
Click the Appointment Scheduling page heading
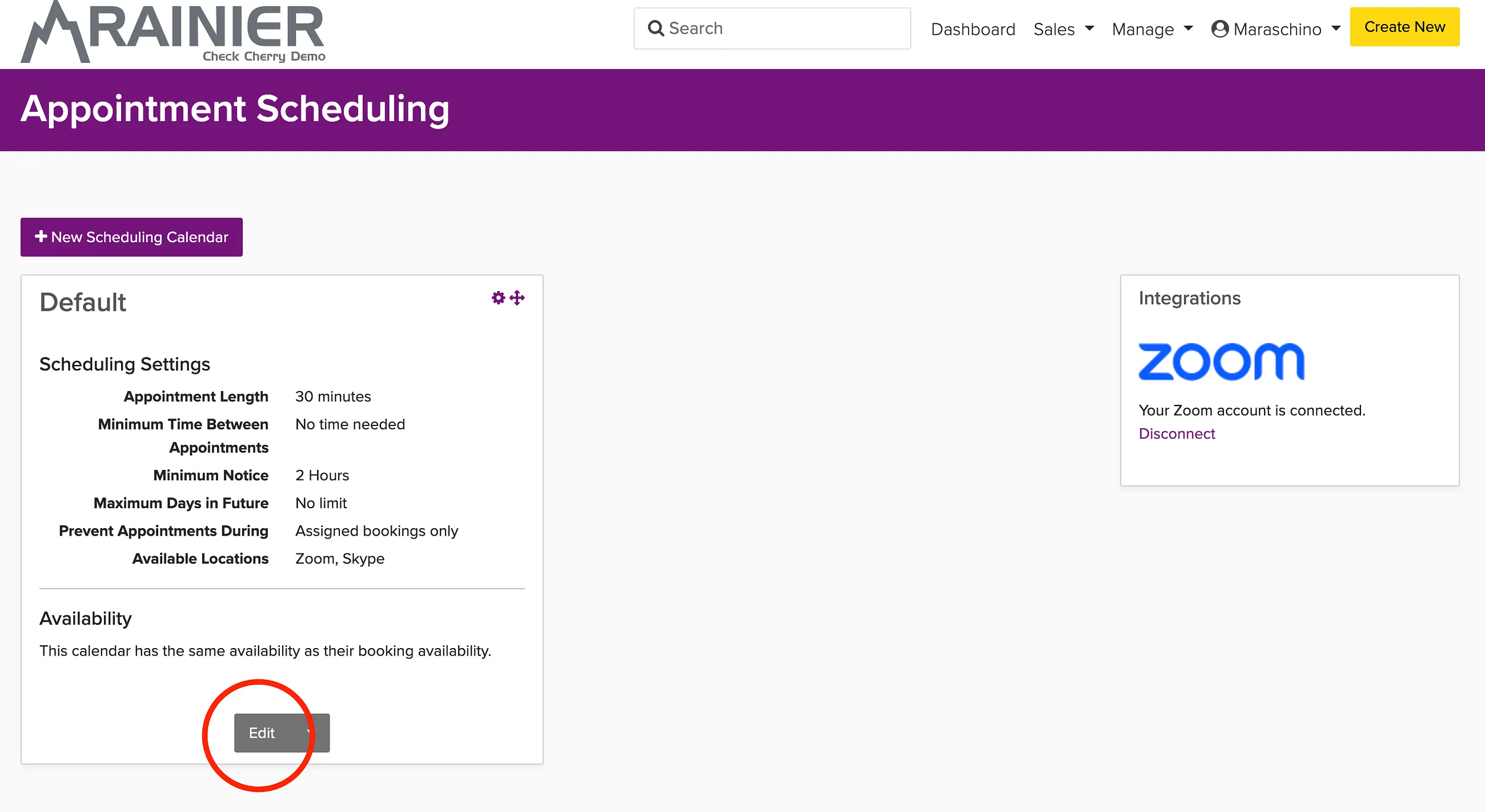coord(235,108)
